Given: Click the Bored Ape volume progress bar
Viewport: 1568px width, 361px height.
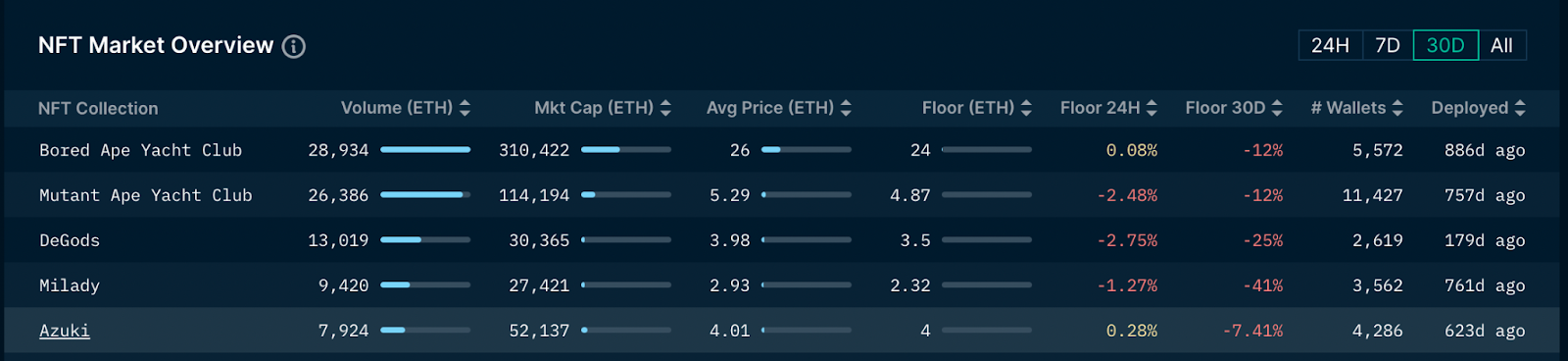Looking at the screenshot, I should pos(425,150).
